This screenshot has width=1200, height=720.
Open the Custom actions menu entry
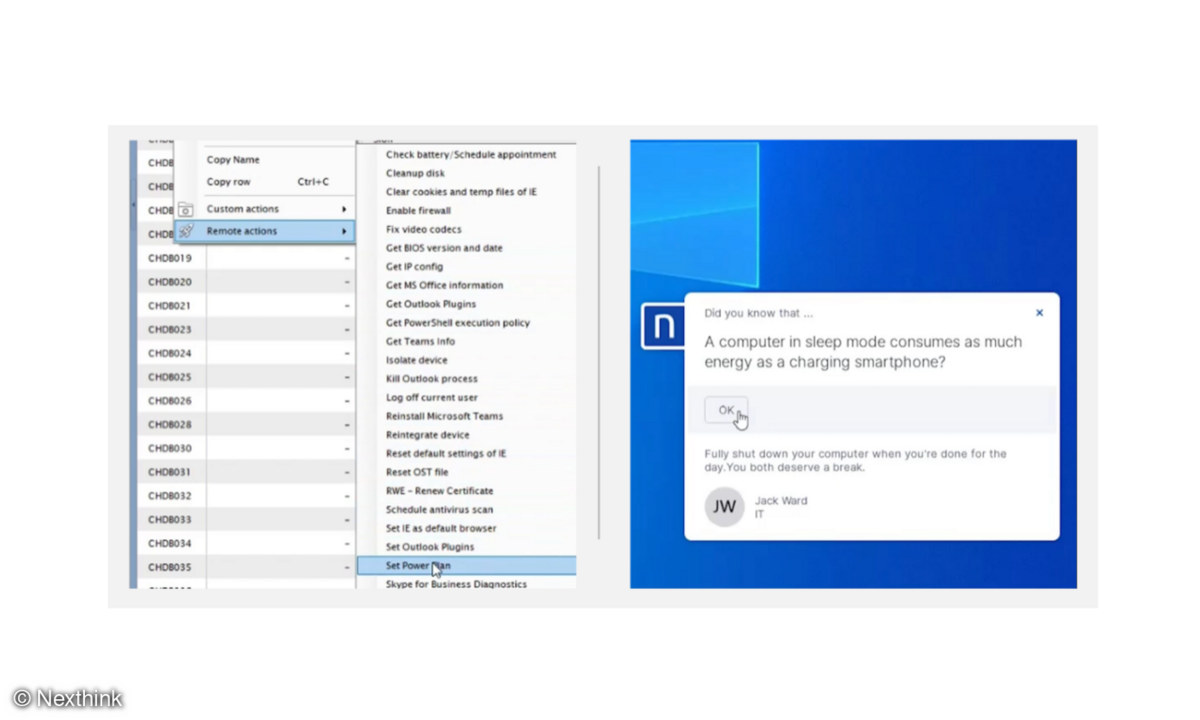coord(265,209)
